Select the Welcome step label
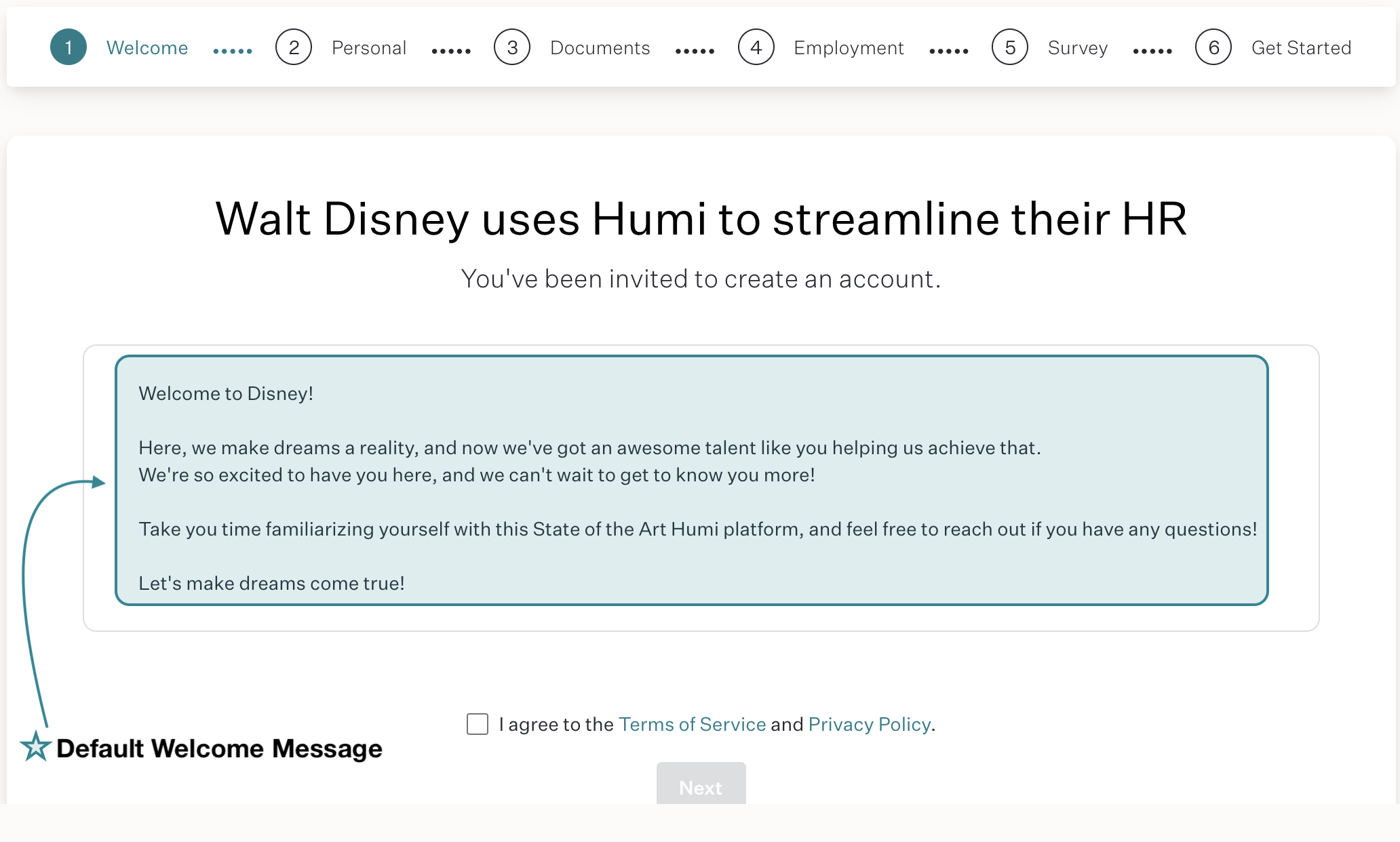The image size is (1400, 842). pyautogui.click(x=147, y=48)
